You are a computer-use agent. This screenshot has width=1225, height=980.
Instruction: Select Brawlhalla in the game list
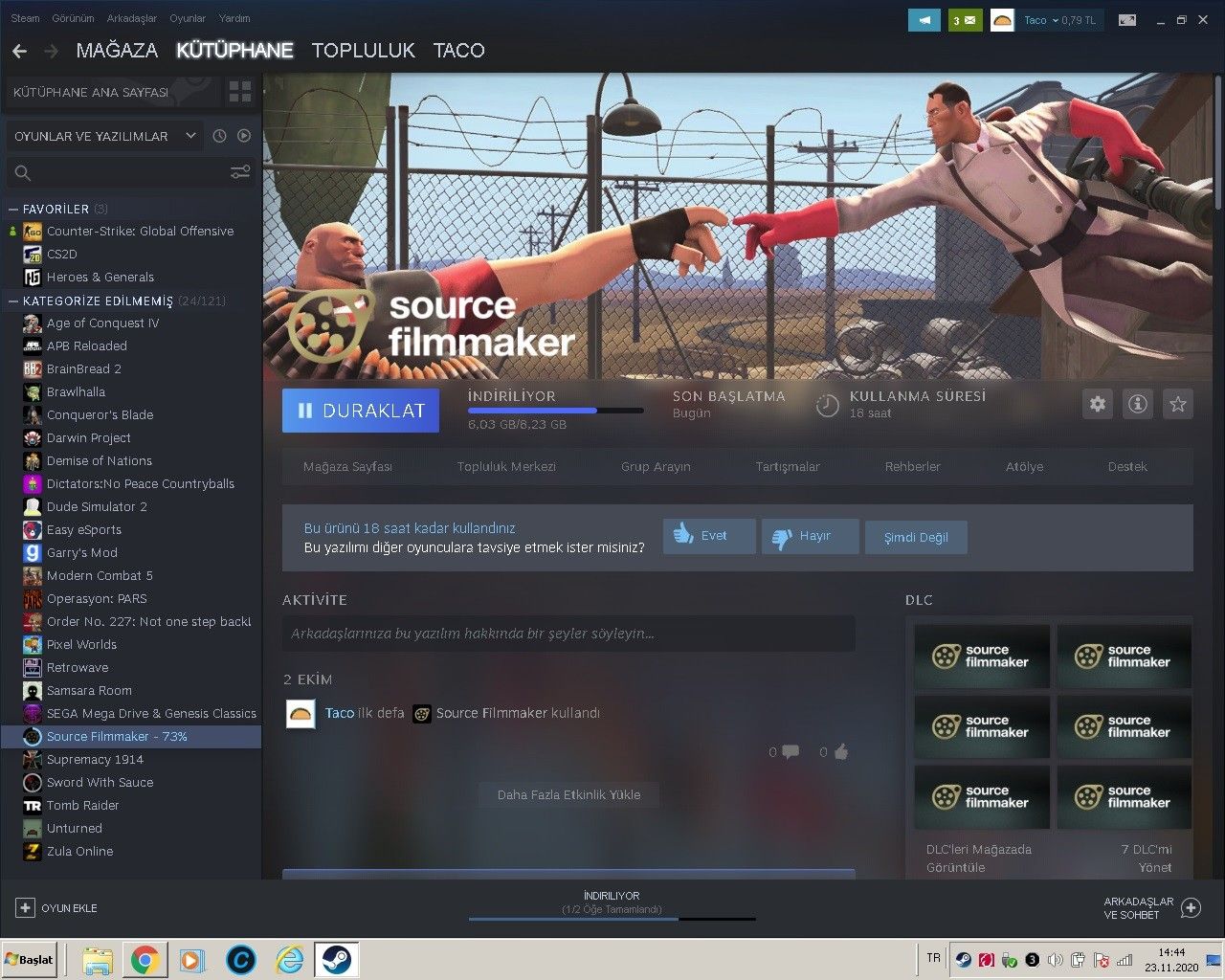click(x=76, y=391)
